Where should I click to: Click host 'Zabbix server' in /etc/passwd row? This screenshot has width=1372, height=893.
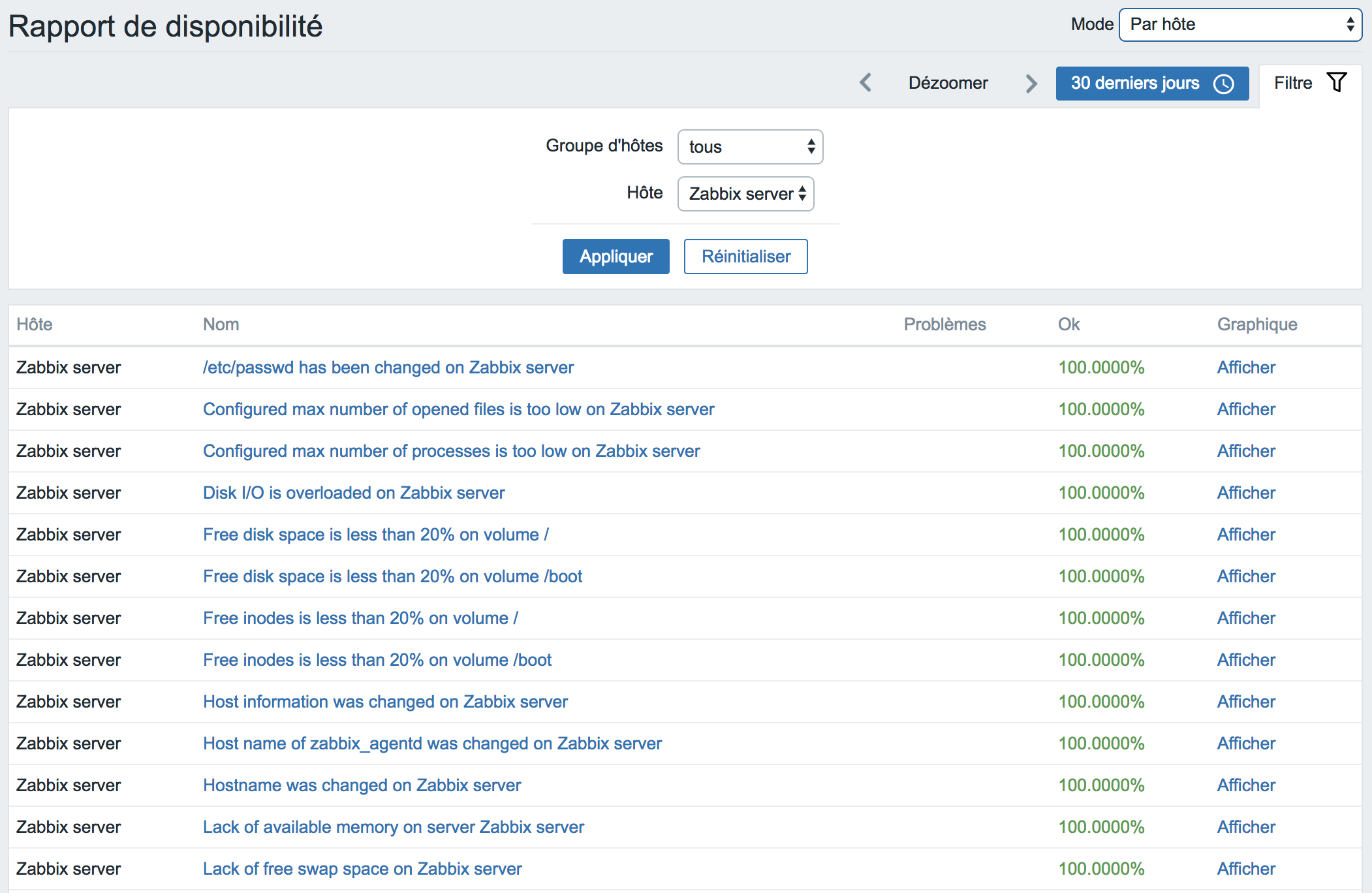tap(69, 368)
